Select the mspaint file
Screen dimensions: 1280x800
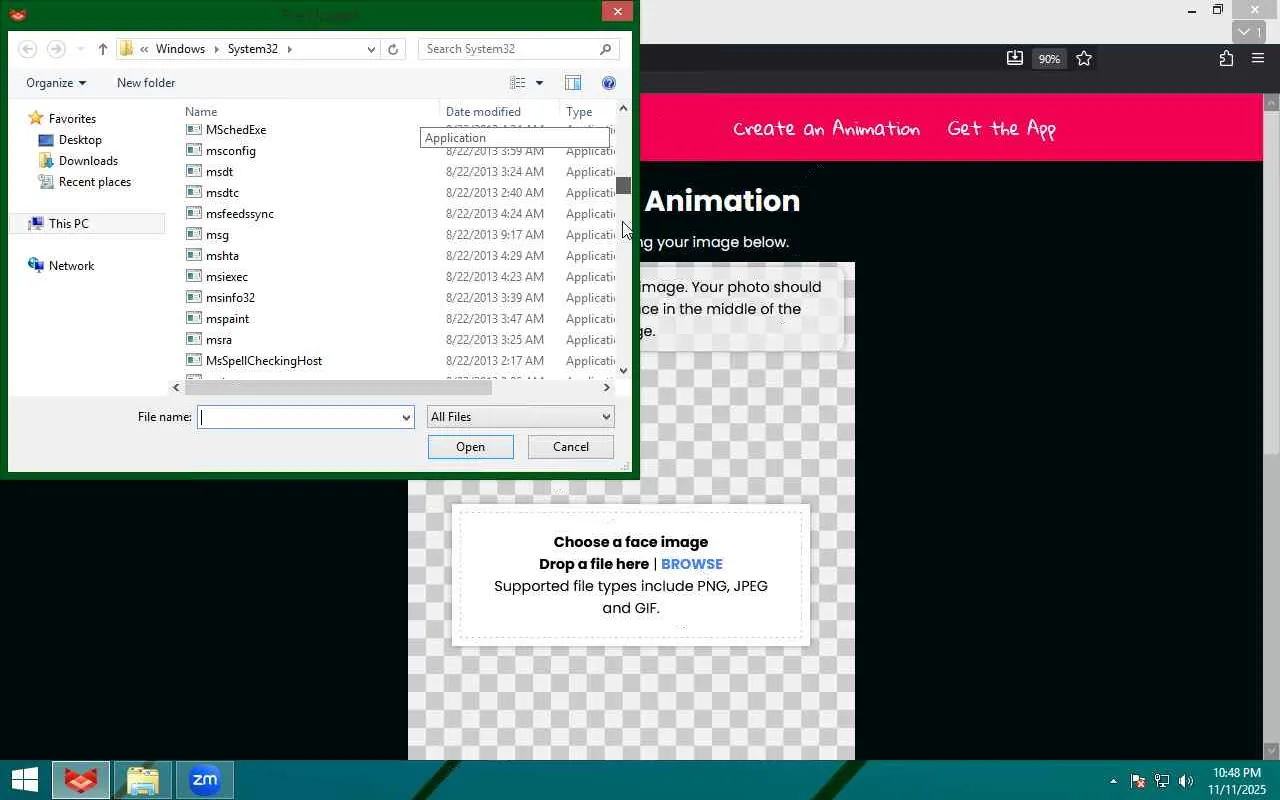[x=227, y=319]
